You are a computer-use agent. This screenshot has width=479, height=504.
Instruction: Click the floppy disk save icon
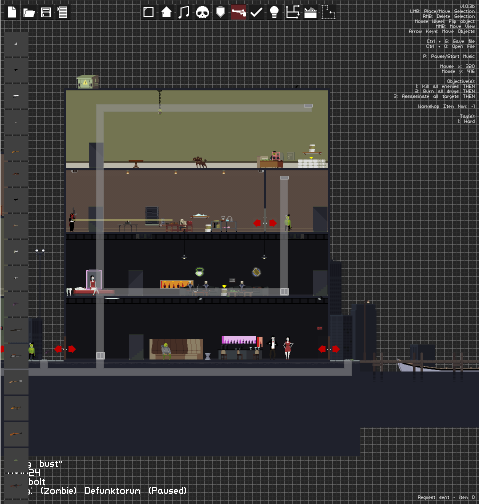pos(46,12)
